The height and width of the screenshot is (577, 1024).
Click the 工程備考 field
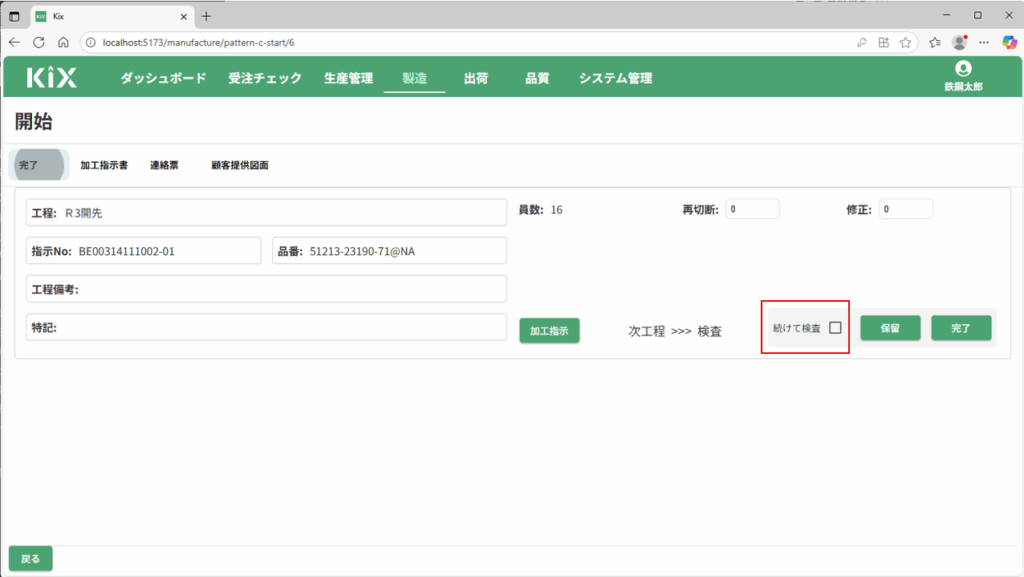point(266,288)
